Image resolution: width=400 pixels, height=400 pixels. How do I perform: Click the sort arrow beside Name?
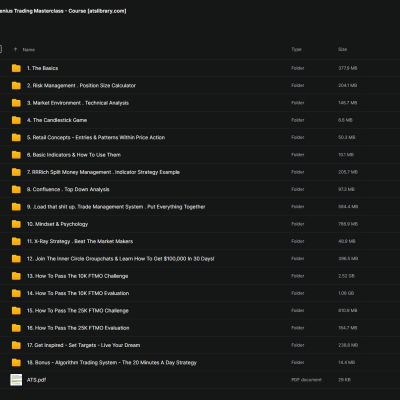click(15, 49)
